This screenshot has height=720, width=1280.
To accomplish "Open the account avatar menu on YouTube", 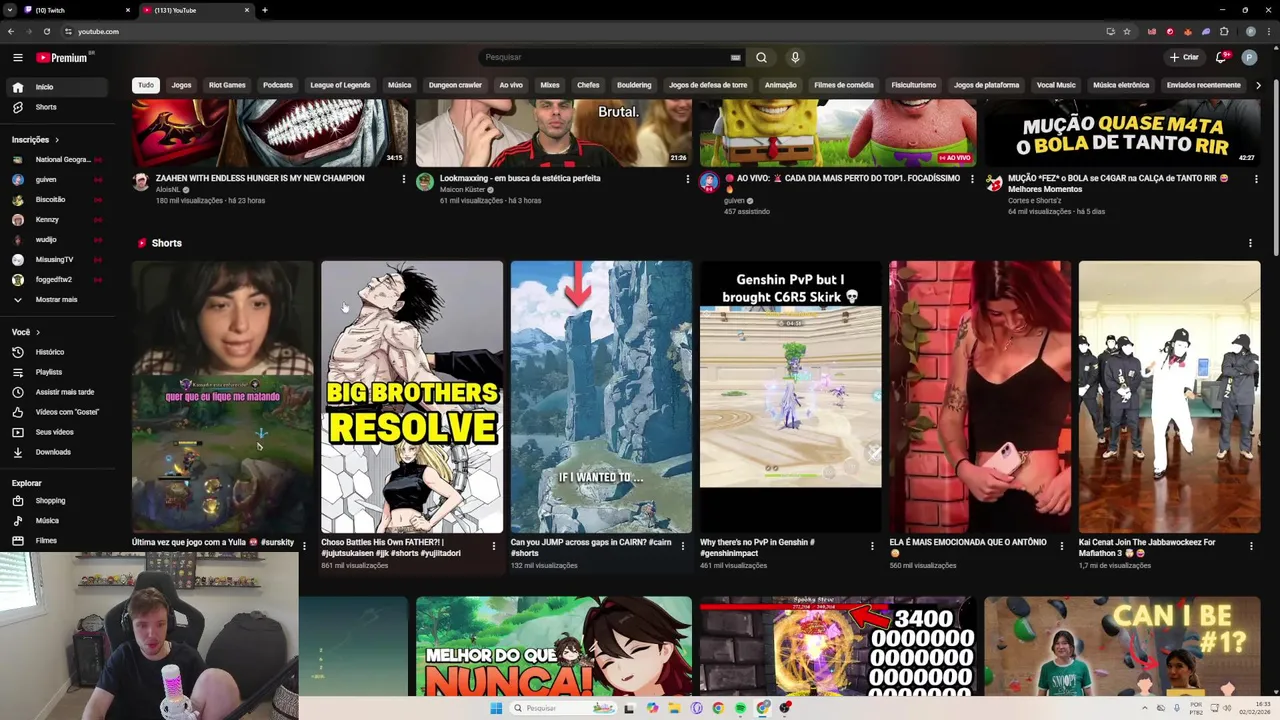I will 1249,57.
